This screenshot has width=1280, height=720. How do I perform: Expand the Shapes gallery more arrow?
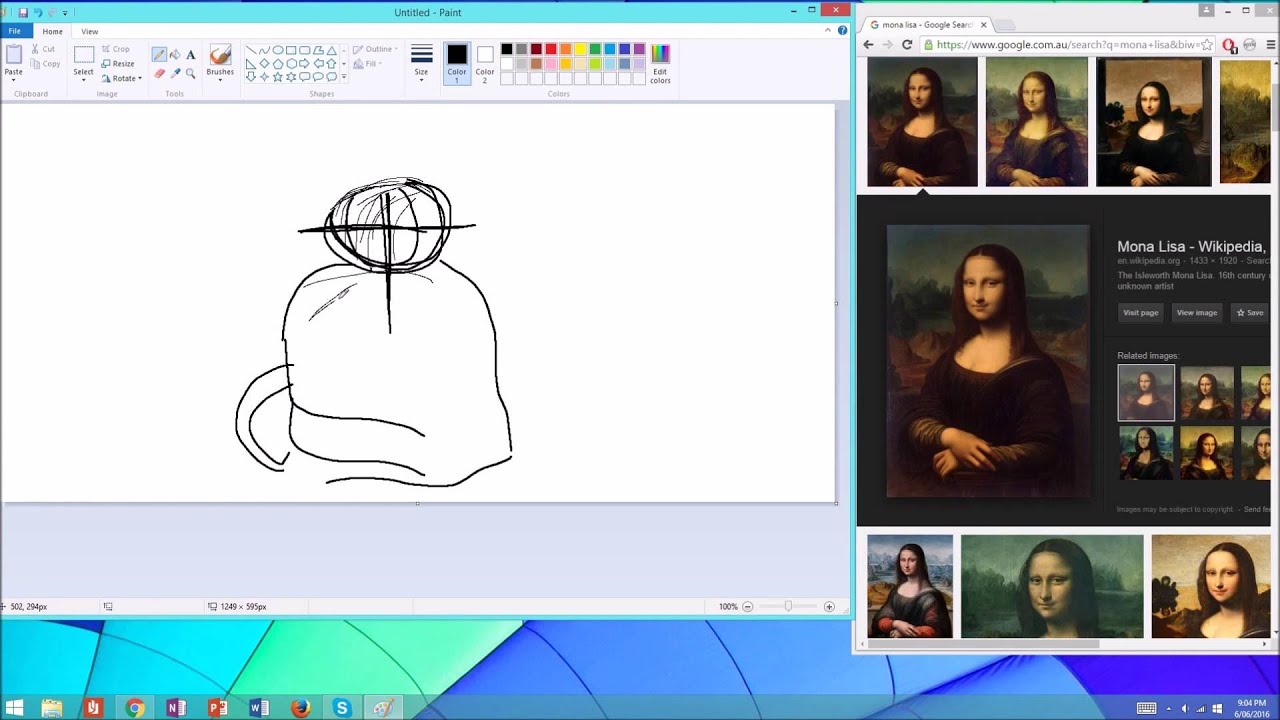pos(344,77)
